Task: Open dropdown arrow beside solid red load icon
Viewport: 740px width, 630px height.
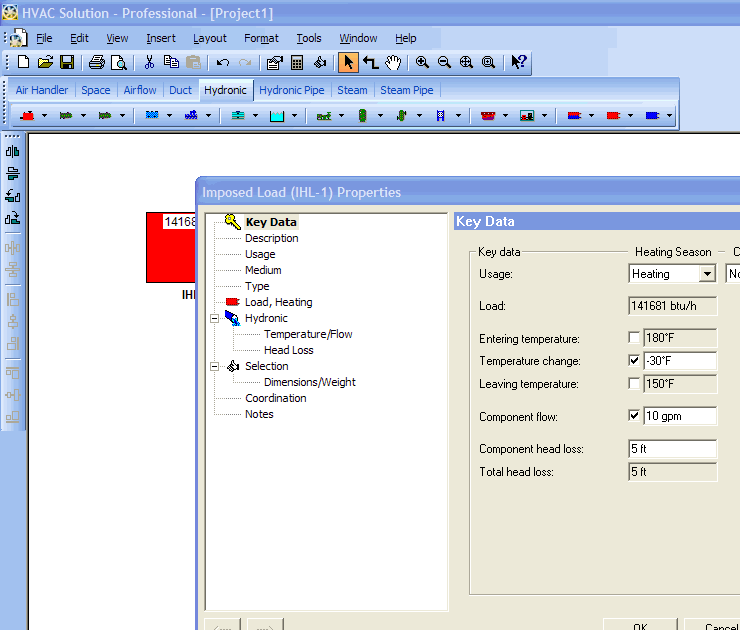Action: click(630, 116)
